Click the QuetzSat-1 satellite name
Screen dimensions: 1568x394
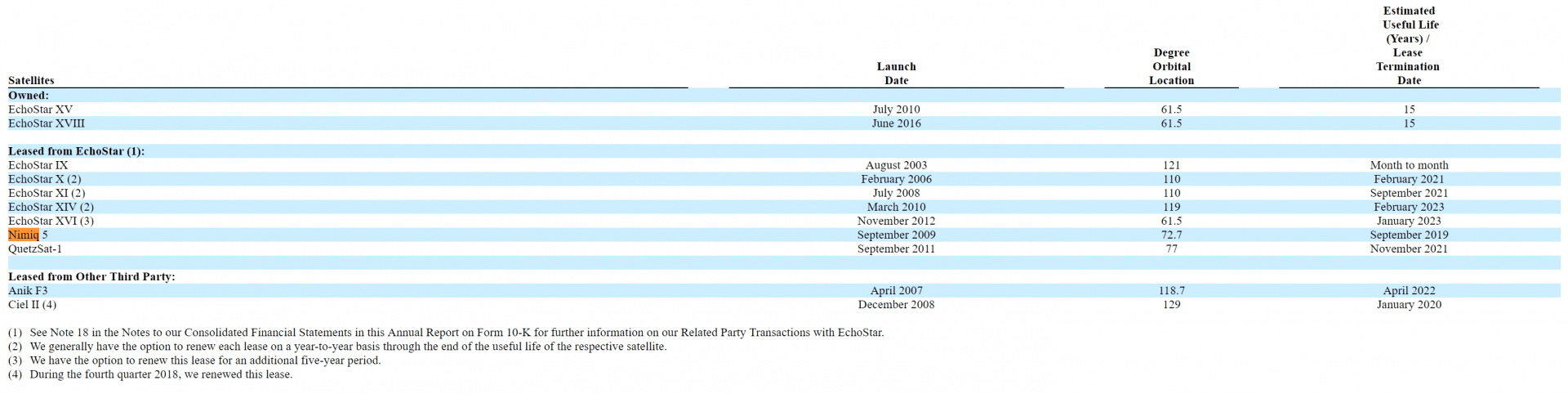35,248
